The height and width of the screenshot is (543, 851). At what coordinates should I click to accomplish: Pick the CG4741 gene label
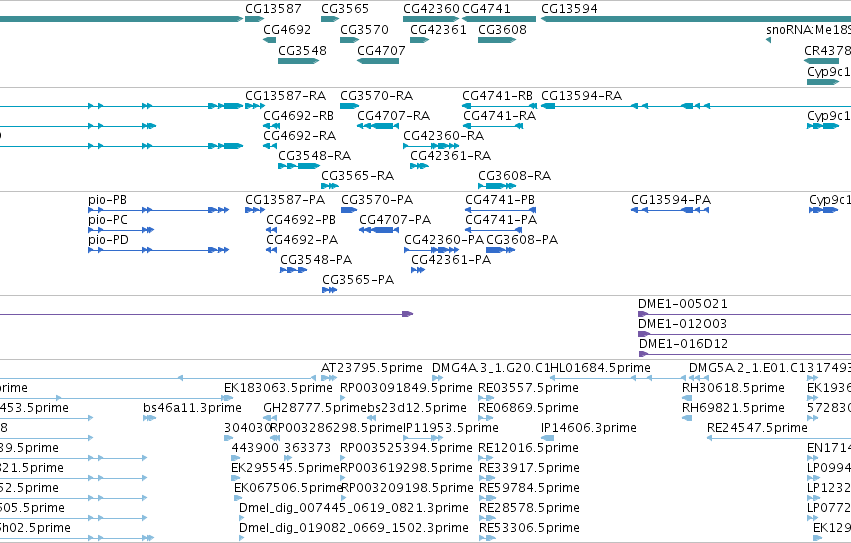[486, 9]
